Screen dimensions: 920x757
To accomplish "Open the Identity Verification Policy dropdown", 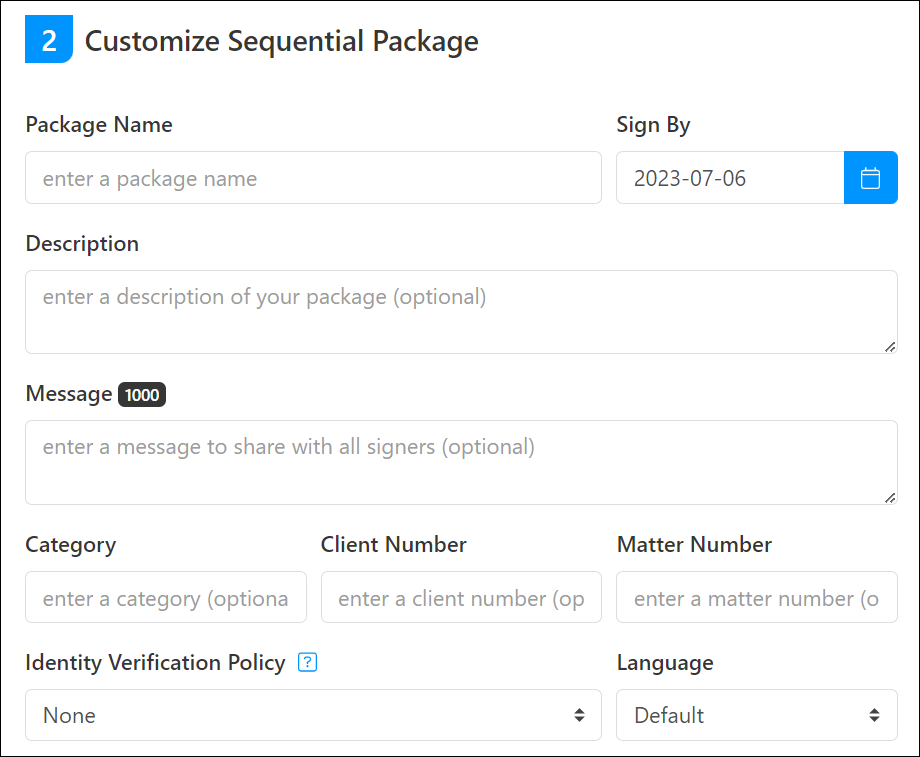I will pos(313,715).
